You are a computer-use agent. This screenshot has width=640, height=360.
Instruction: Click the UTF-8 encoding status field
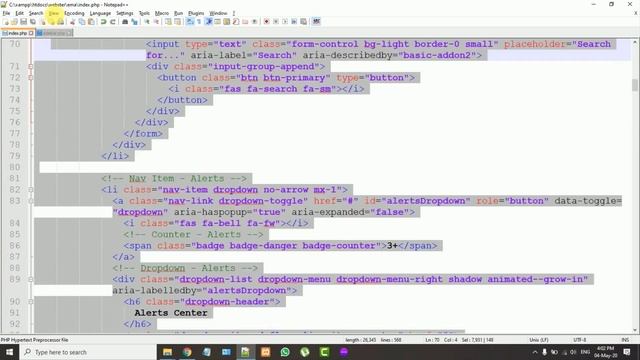click(x=580, y=340)
